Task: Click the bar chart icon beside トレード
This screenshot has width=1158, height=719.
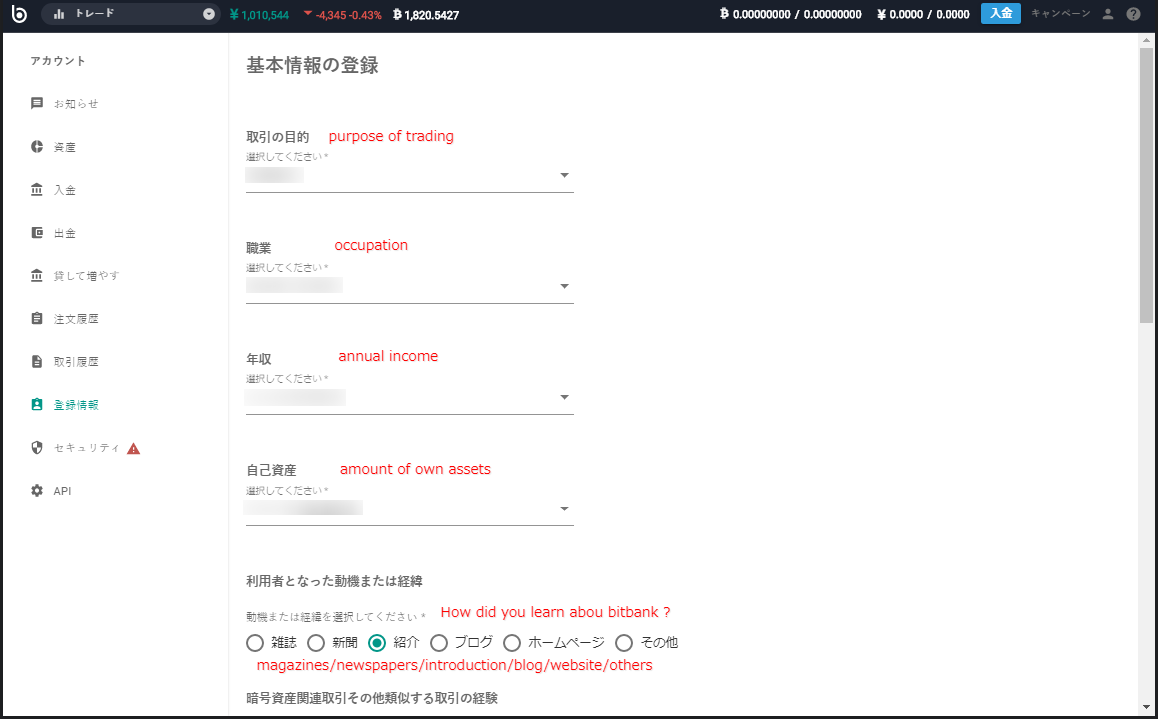Action: click(x=59, y=14)
